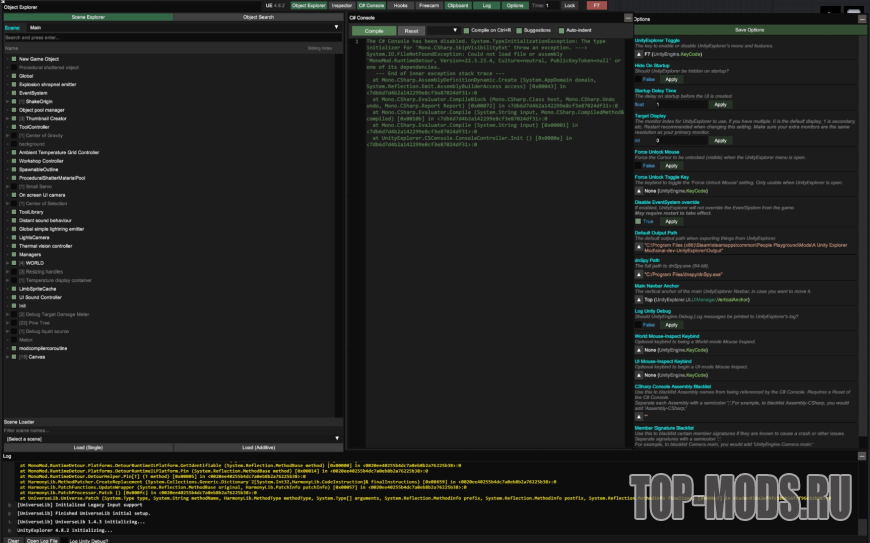
Task: Click the Reset button in C# Console
Action: click(411, 31)
